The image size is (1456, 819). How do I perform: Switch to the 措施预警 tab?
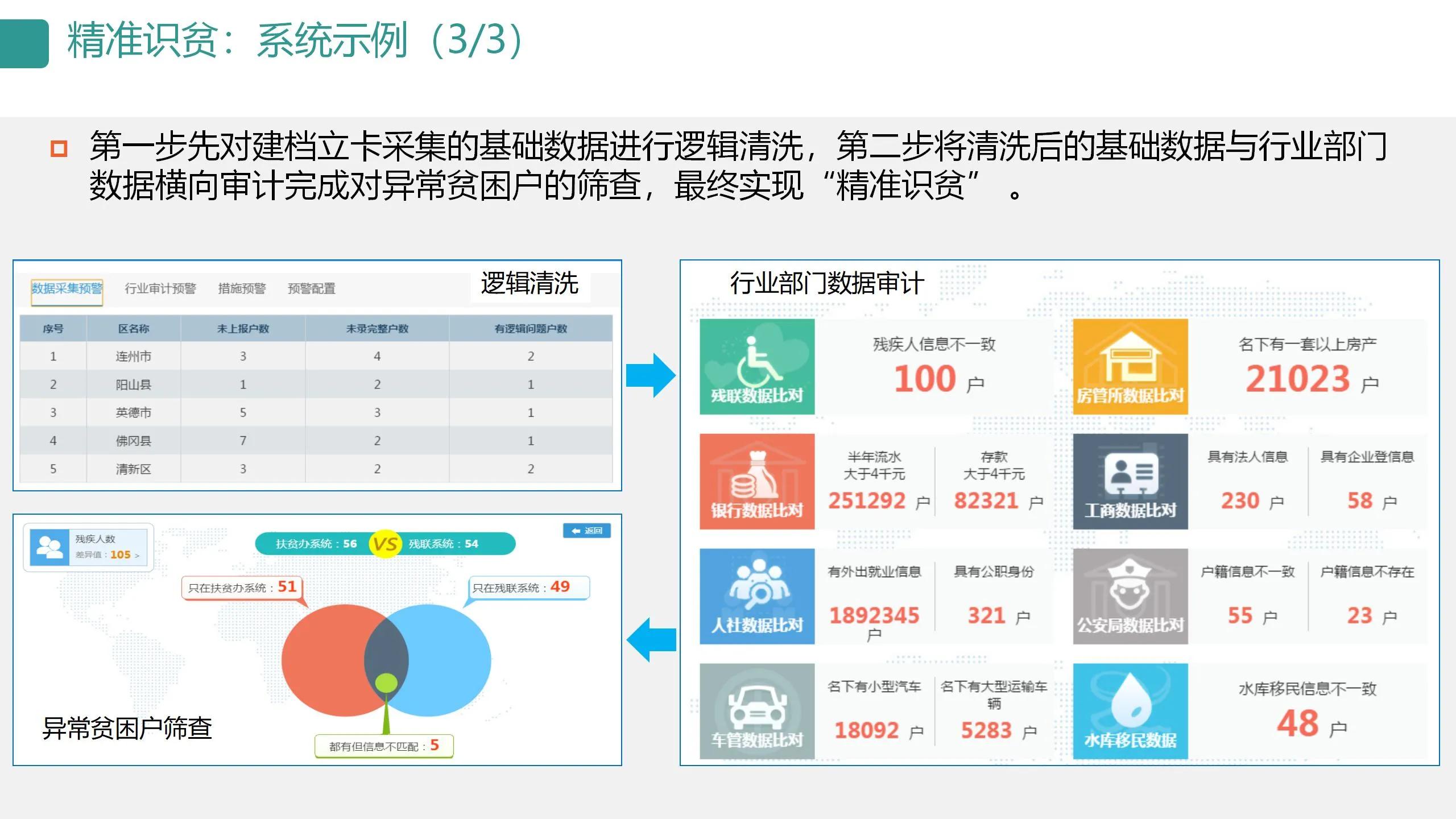point(243,288)
